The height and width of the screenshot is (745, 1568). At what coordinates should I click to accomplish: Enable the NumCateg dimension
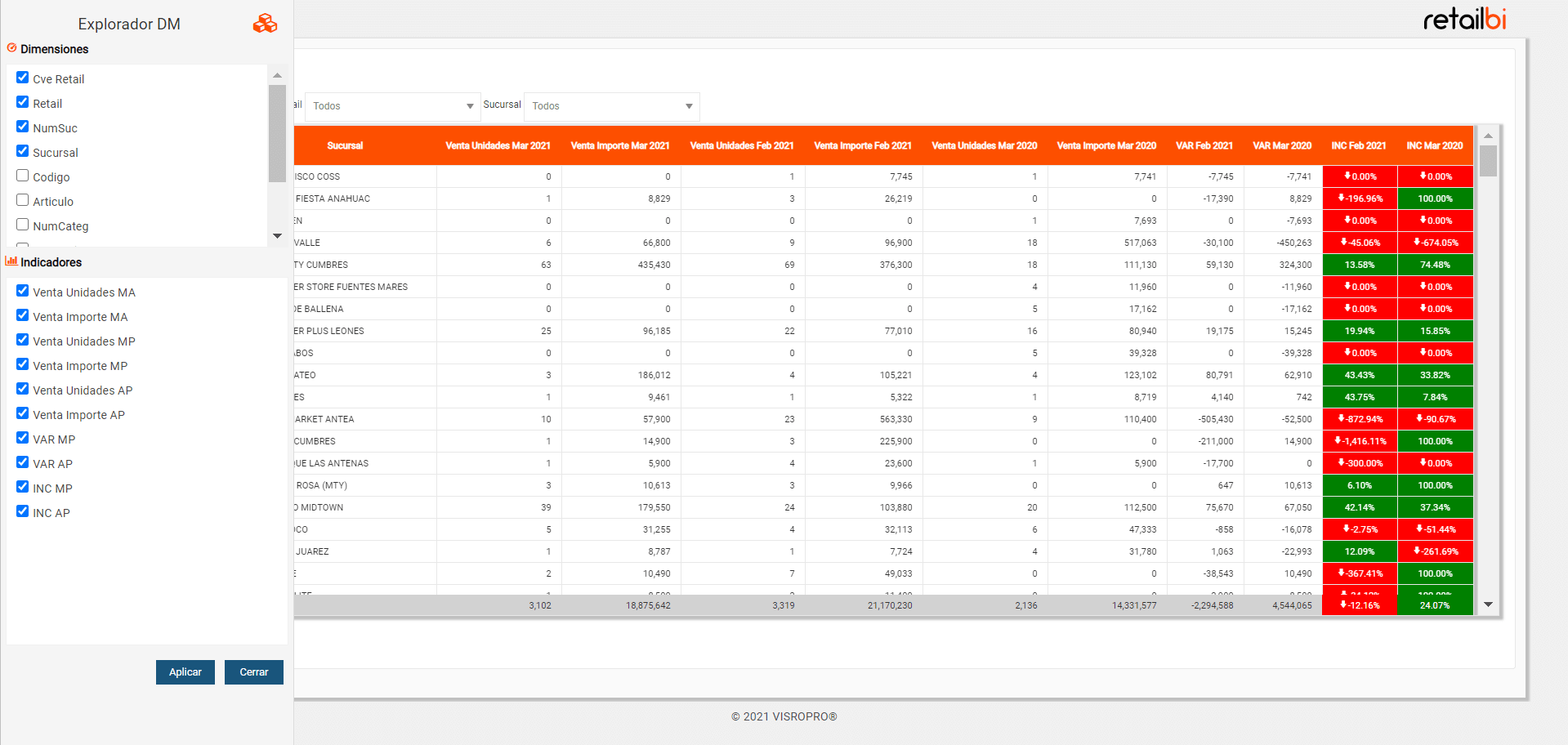21,225
